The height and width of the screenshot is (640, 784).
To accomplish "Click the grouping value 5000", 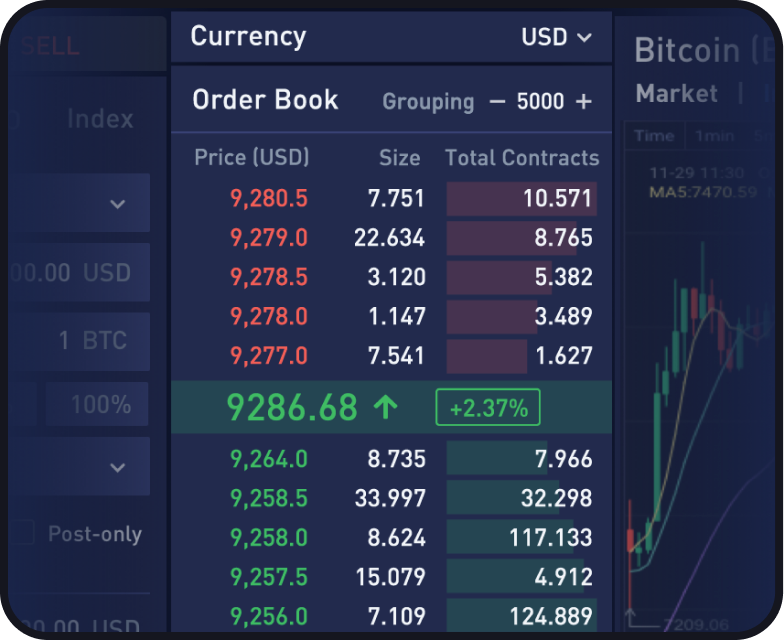I will point(540,102).
